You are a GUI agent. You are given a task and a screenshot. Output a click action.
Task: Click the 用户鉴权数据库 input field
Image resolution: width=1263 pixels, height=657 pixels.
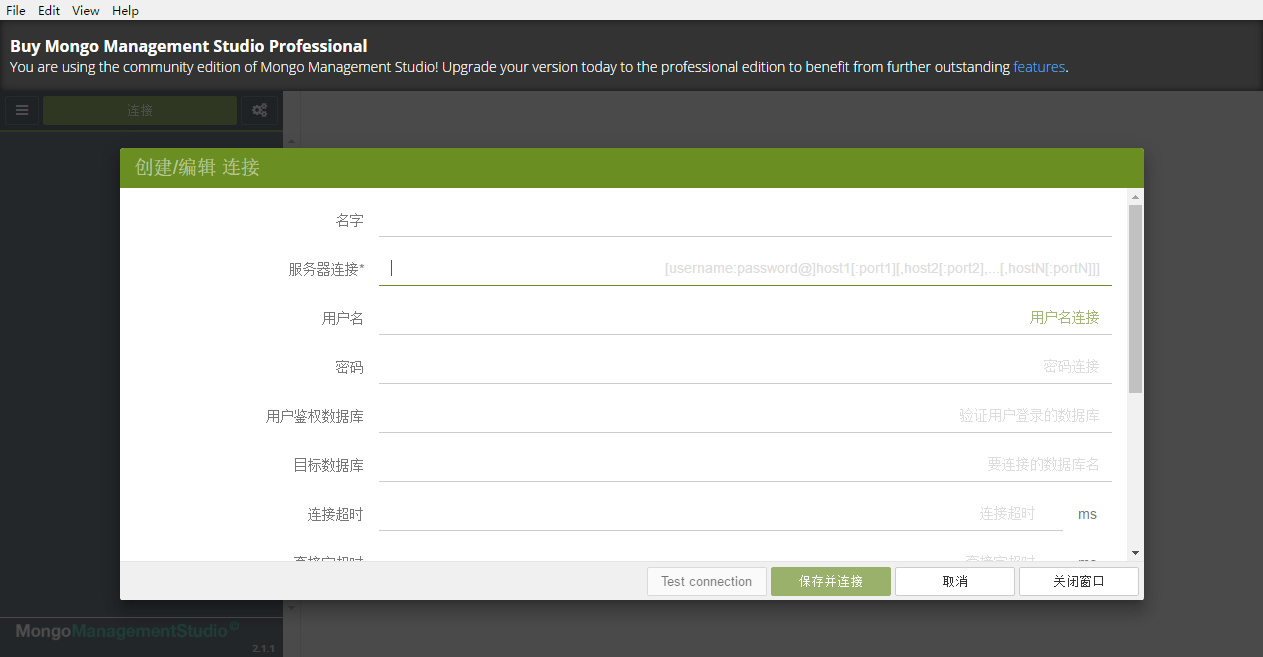pos(700,415)
